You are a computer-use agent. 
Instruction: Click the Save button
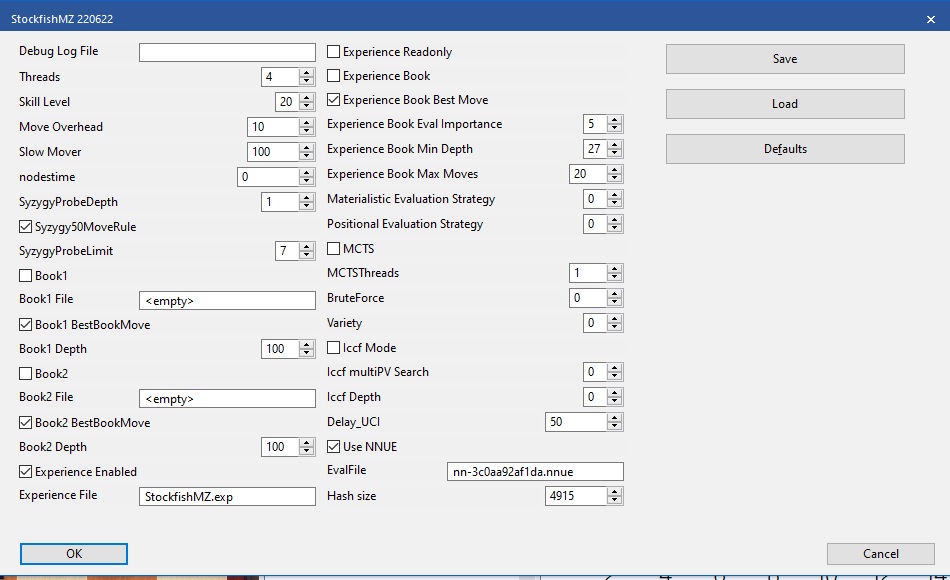pos(785,59)
